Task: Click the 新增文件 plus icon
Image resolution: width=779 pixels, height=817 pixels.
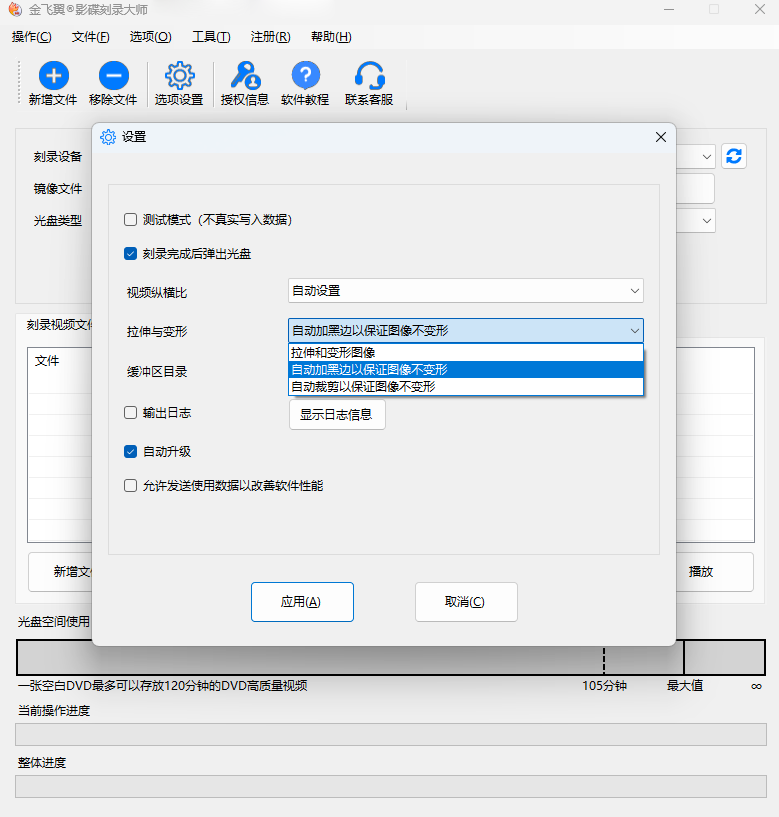Action: 53,76
